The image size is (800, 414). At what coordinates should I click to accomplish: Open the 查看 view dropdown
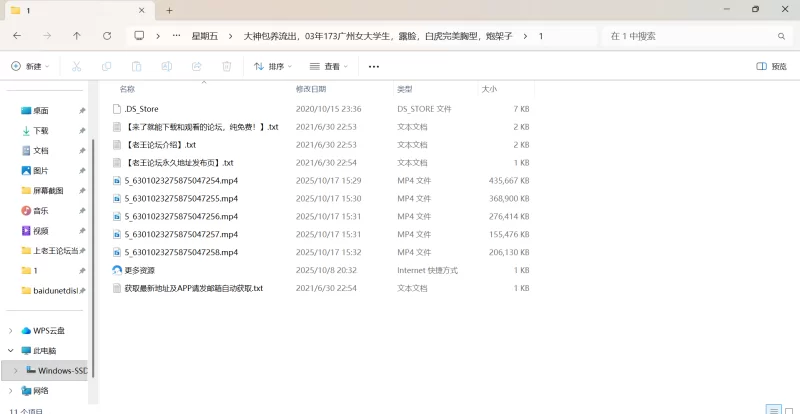(x=329, y=66)
